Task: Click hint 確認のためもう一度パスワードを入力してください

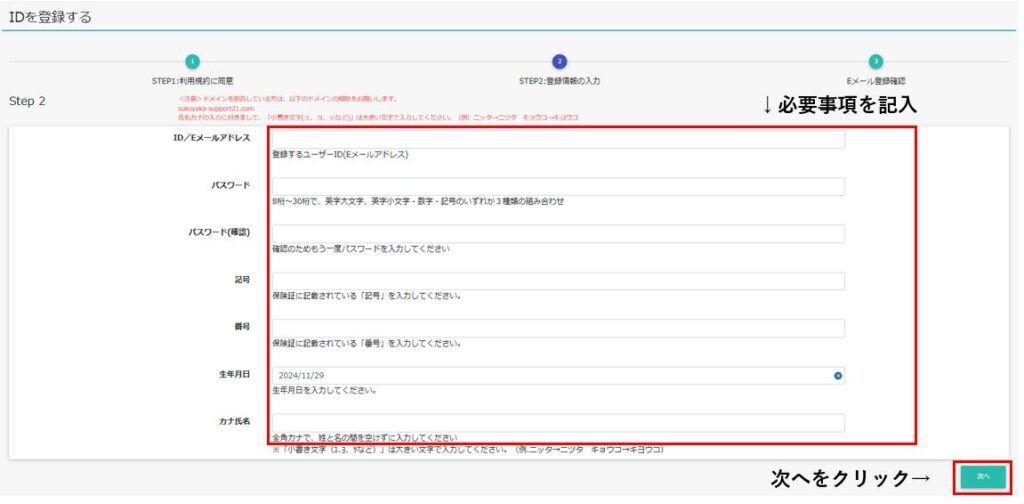Action: (361, 249)
